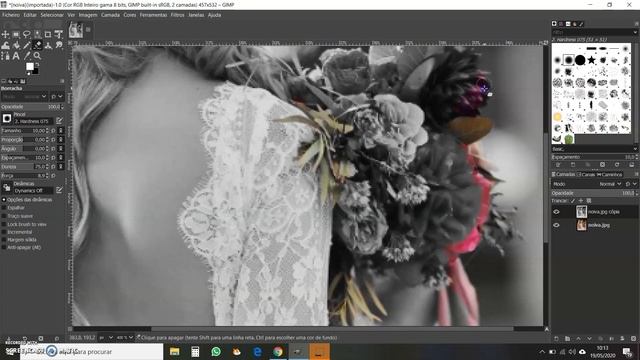Select the Crop tool
640x360 pixels.
click(48, 34)
